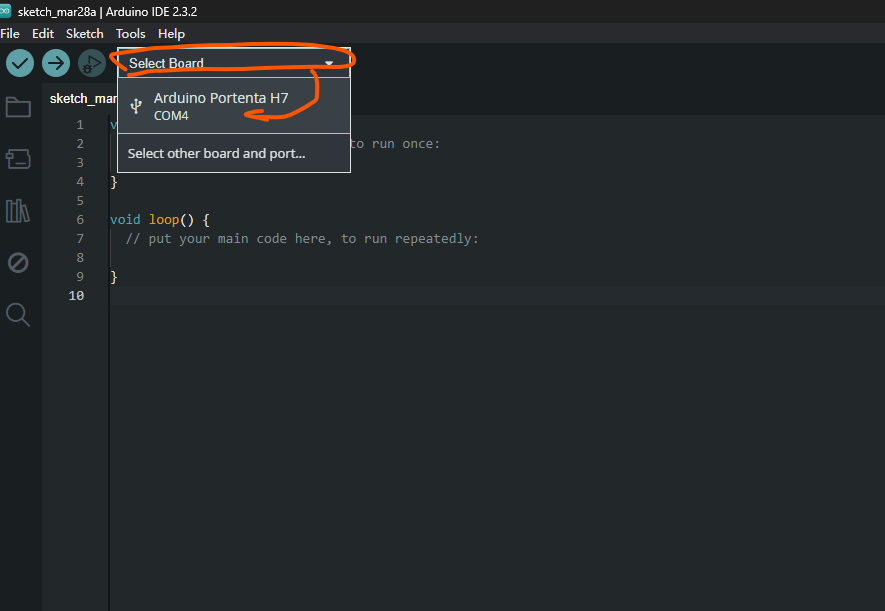Image resolution: width=885 pixels, height=611 pixels.
Task: Select Arduino Portenta H7 on COM4
Action: tap(220, 105)
